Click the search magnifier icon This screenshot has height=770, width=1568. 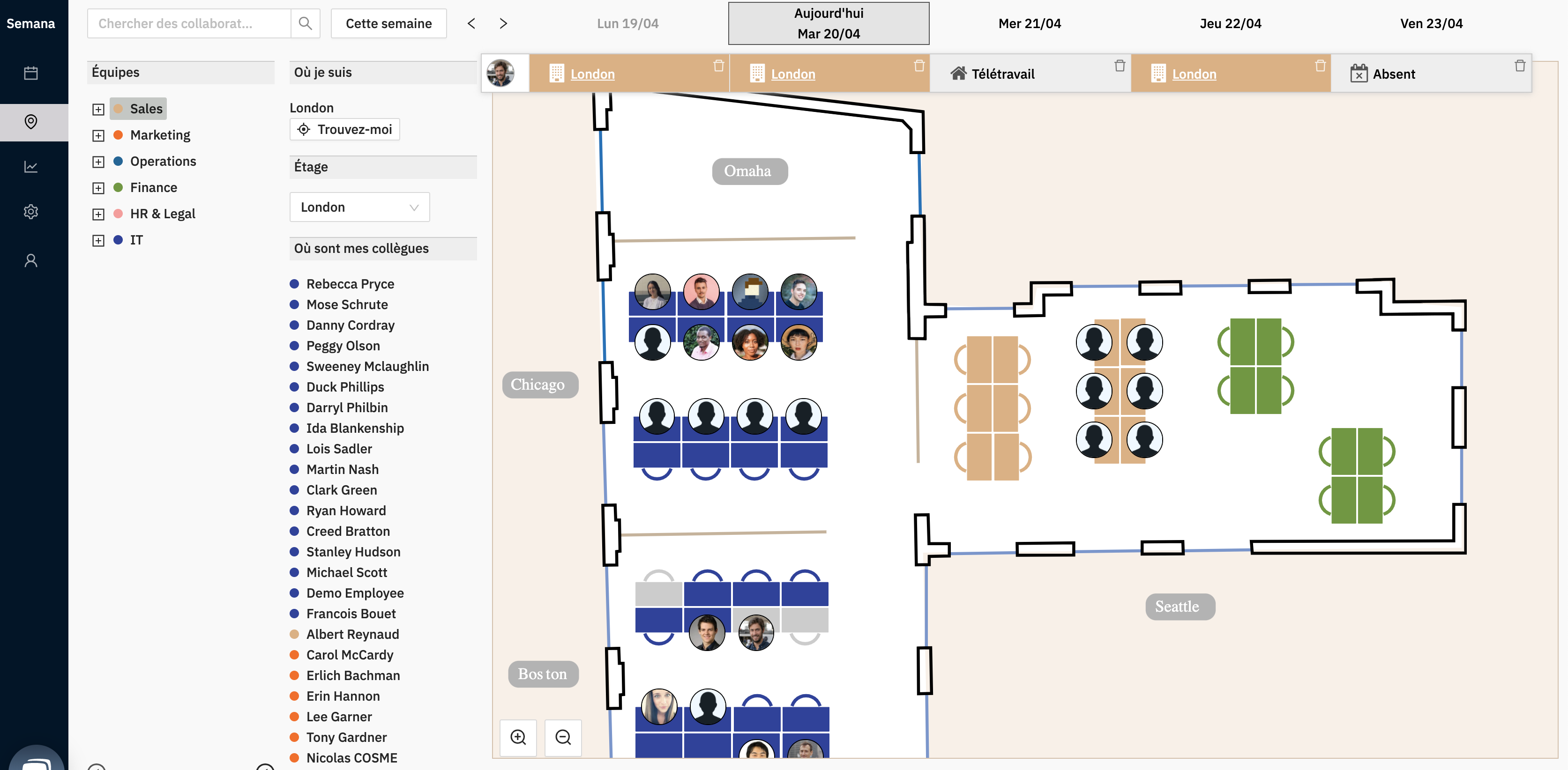point(305,23)
